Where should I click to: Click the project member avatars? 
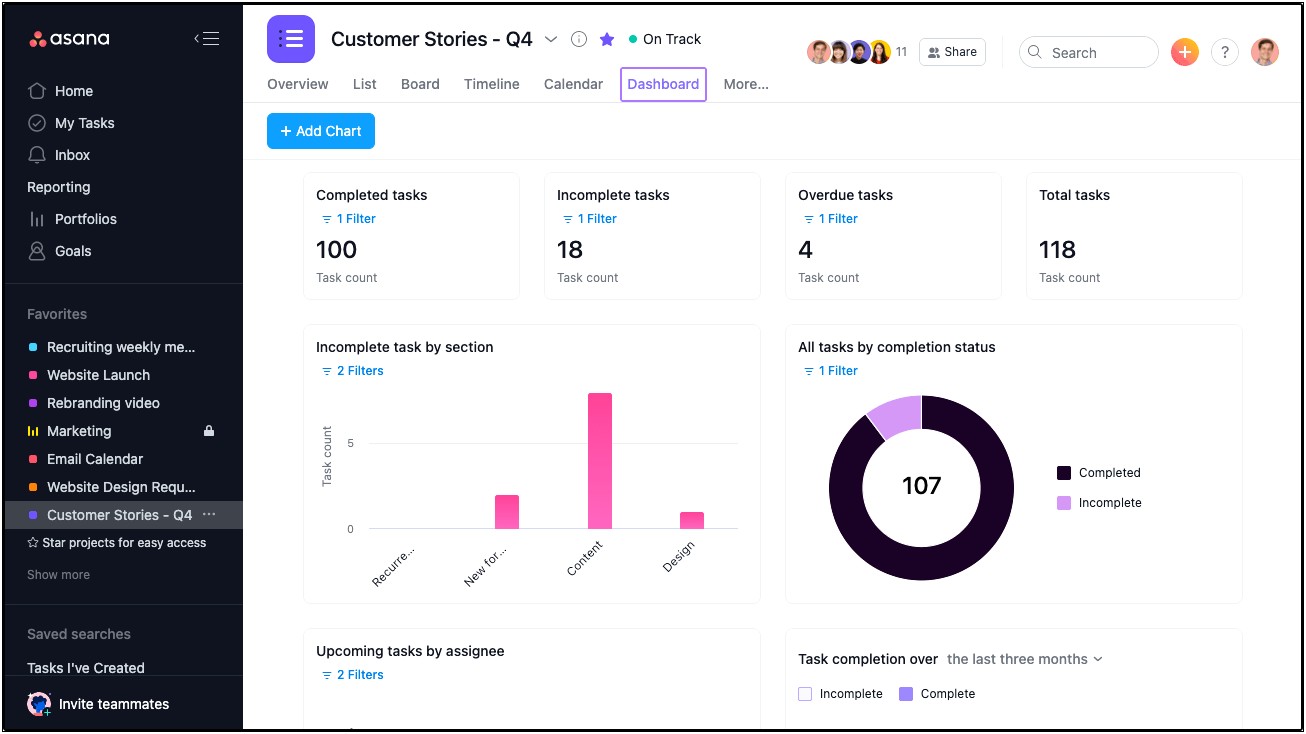click(x=849, y=52)
